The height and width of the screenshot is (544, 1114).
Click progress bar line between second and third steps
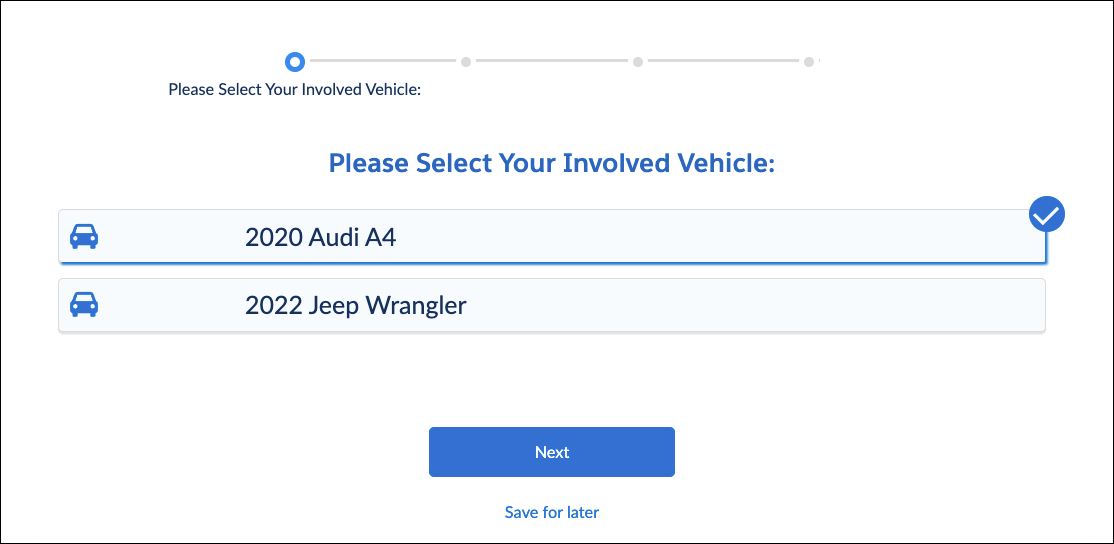point(552,61)
